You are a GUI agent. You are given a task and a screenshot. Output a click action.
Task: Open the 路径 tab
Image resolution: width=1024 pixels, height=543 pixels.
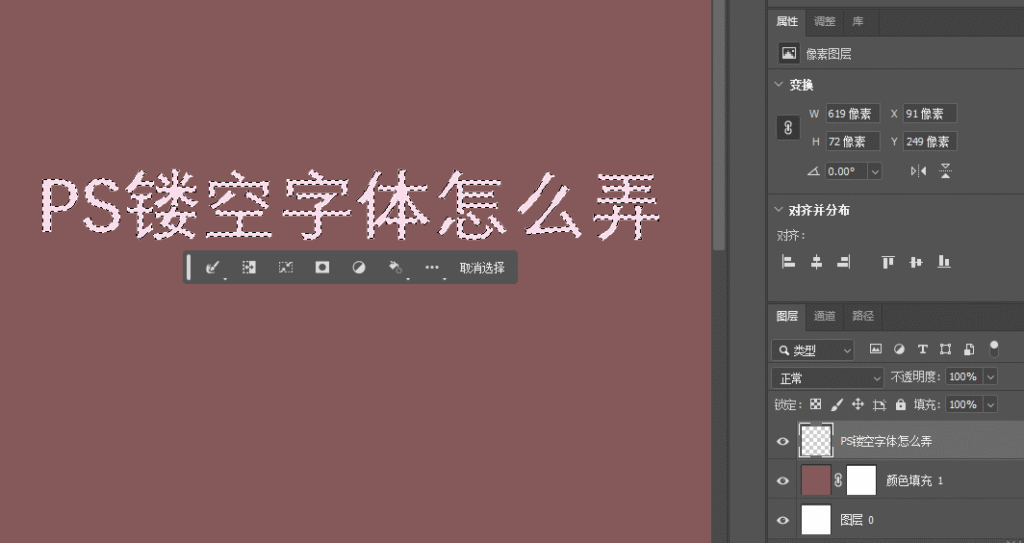[863, 316]
